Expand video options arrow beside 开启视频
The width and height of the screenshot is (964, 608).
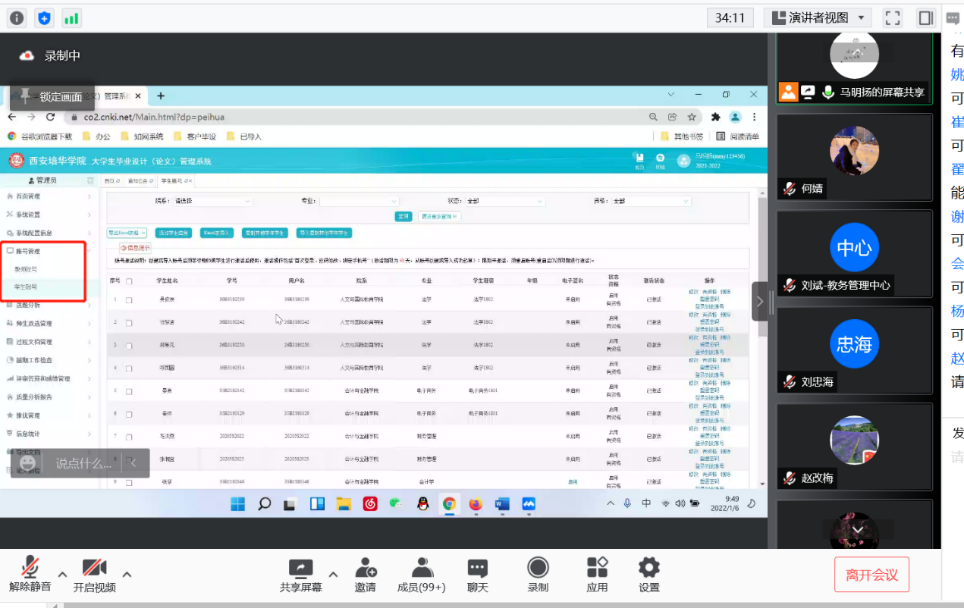click(x=127, y=575)
